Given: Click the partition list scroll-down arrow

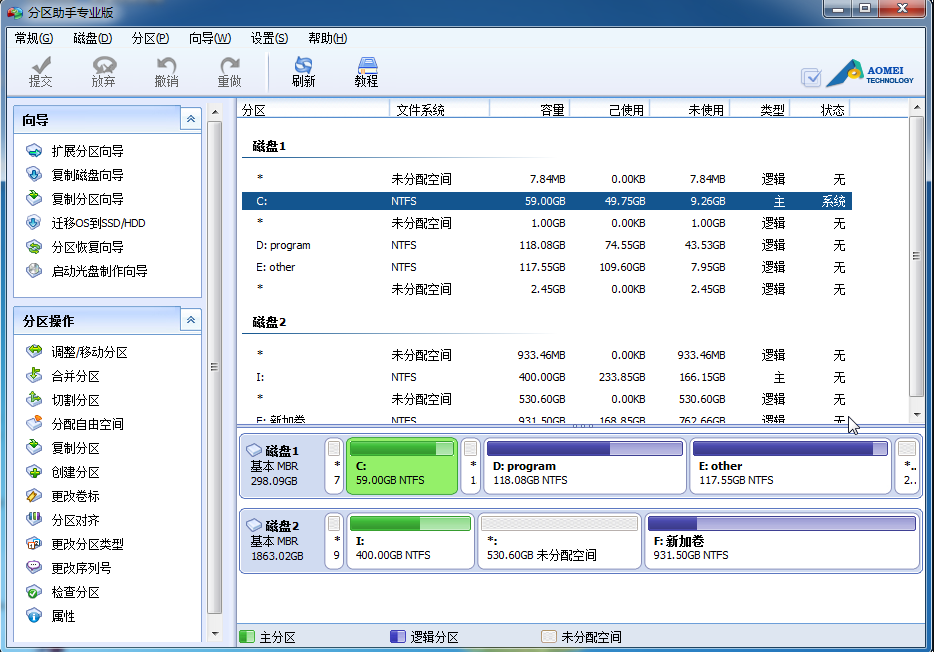Looking at the screenshot, I should (916, 414).
